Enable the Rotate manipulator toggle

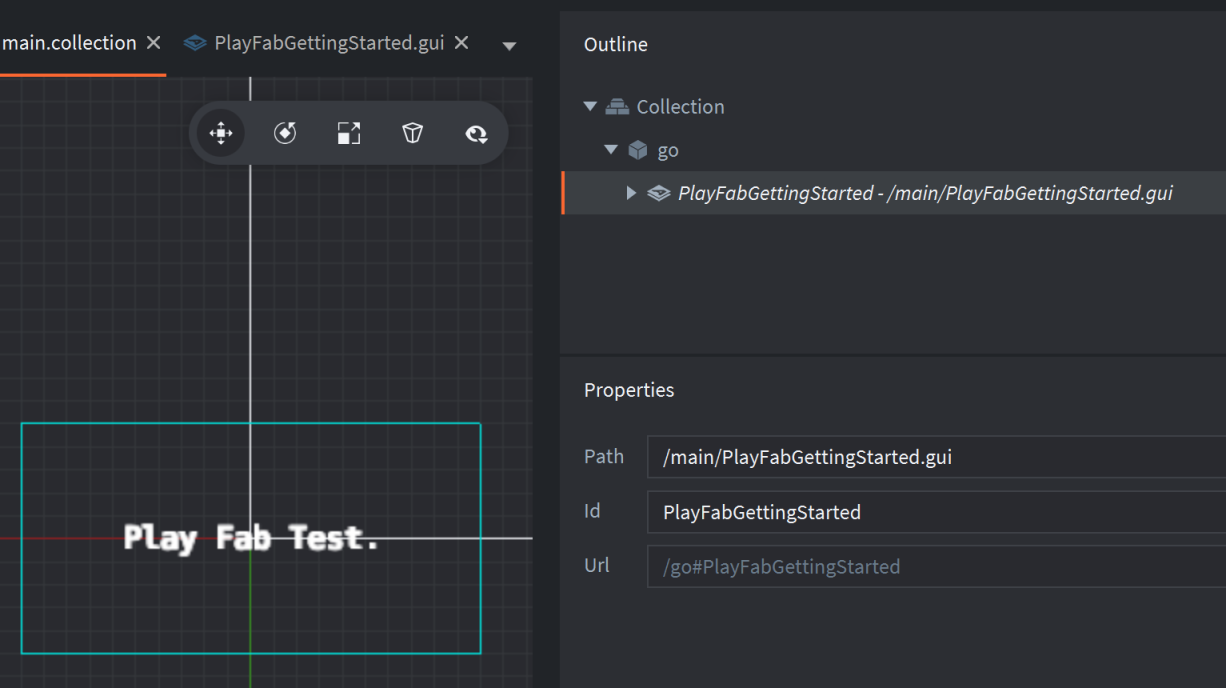284,133
